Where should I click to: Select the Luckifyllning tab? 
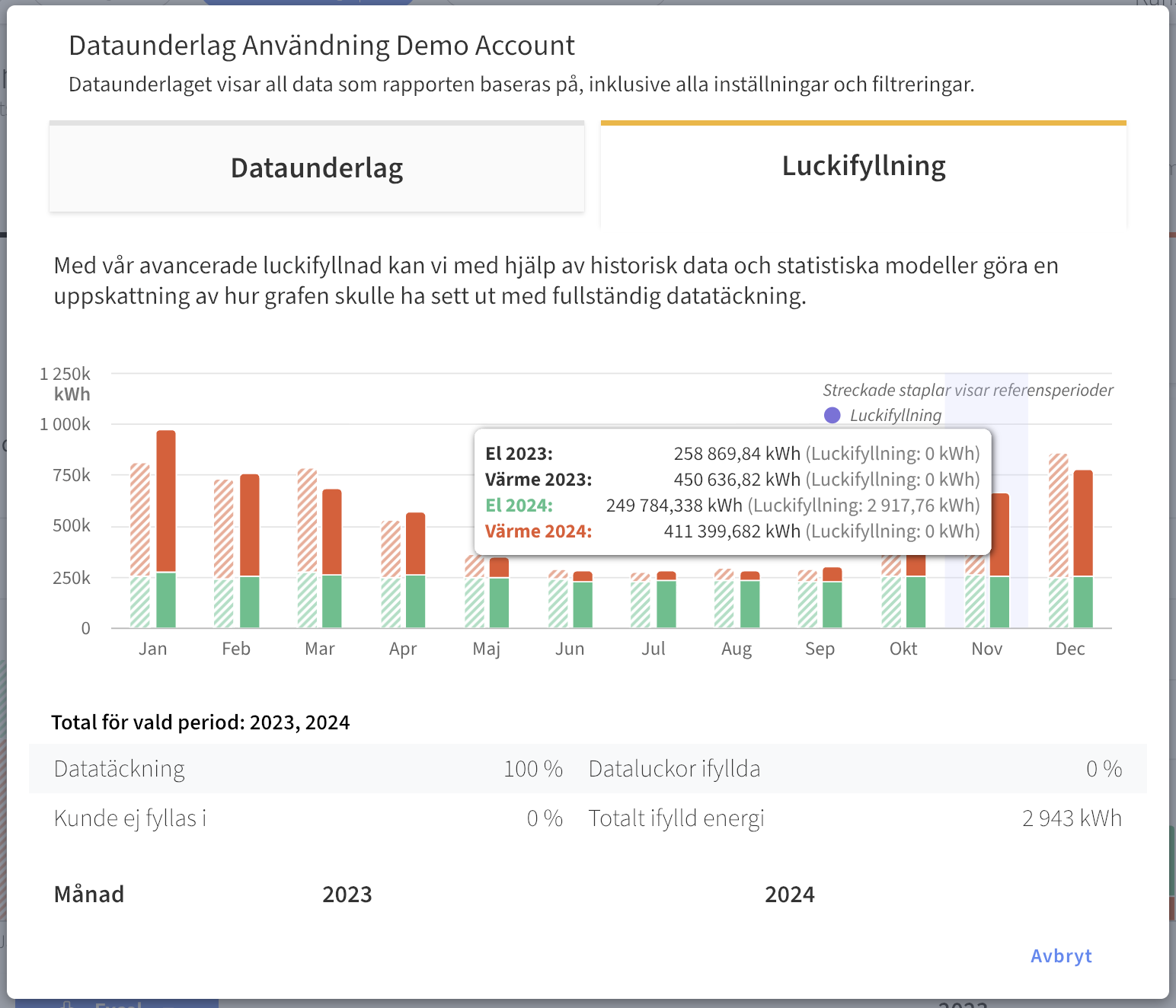[863, 166]
